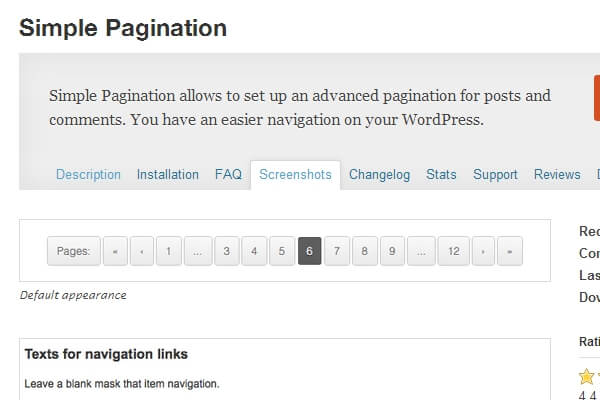Jump to page 12 in pagination
The height and width of the screenshot is (400, 600).
(453, 252)
